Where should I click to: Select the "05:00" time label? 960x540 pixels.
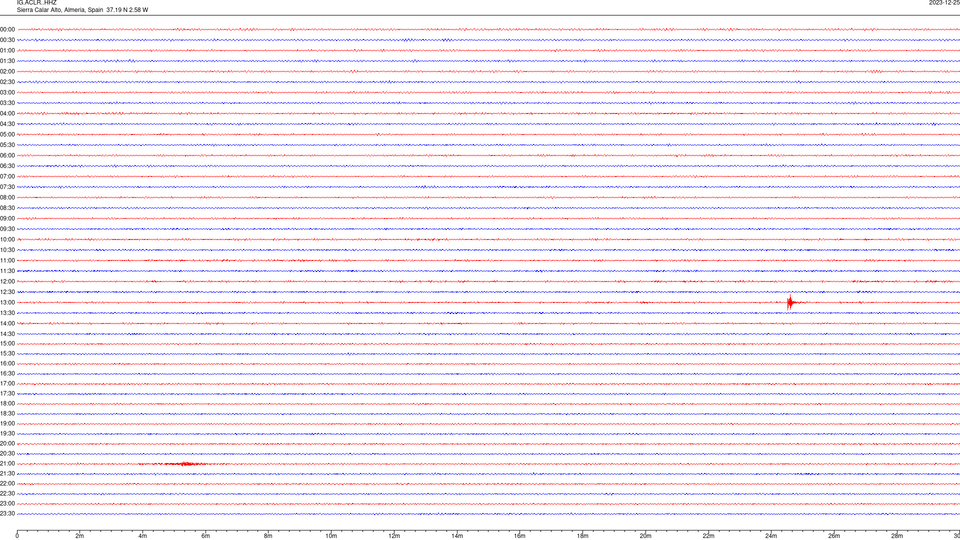click(7, 135)
